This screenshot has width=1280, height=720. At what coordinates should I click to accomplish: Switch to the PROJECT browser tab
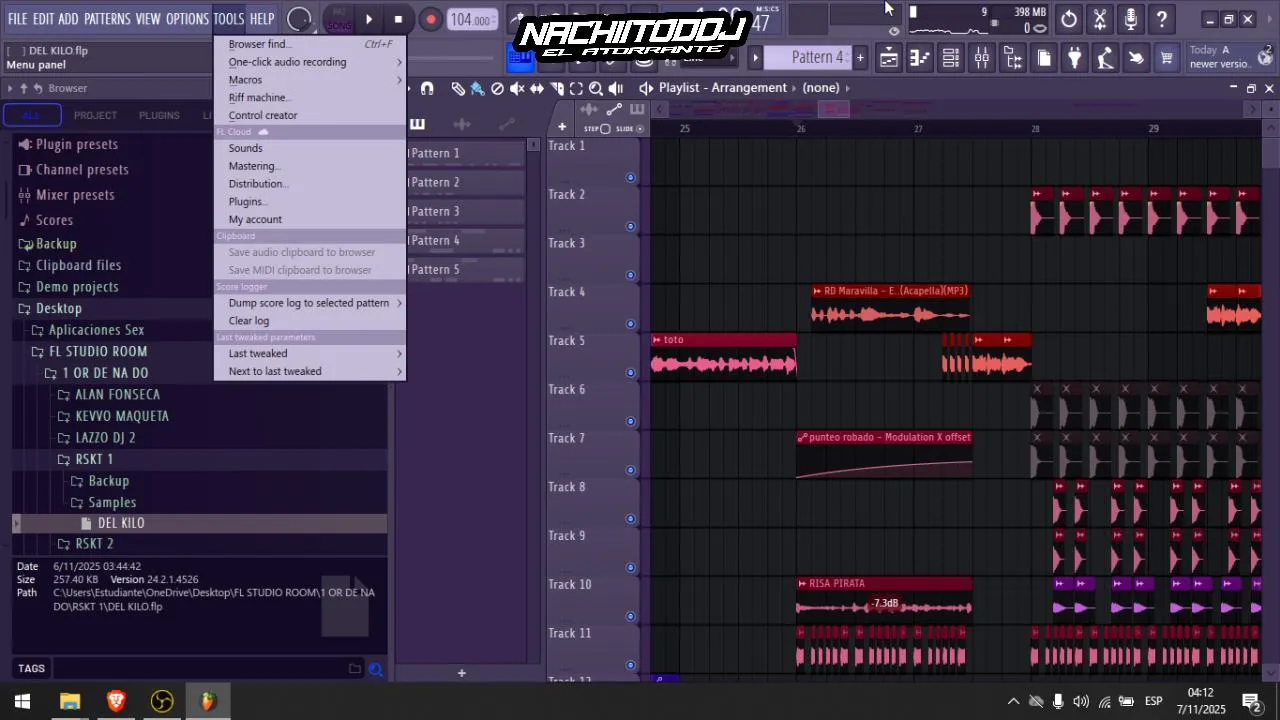point(95,116)
